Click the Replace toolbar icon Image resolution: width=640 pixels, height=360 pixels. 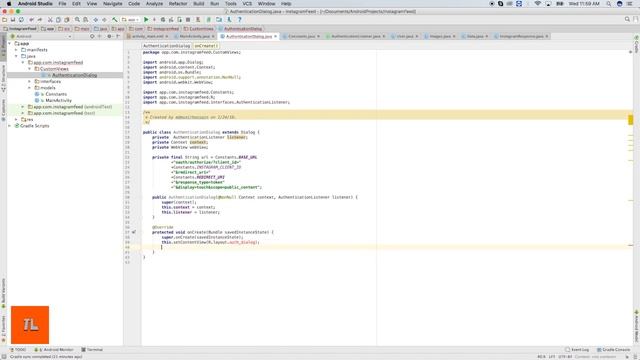[x=86, y=20]
